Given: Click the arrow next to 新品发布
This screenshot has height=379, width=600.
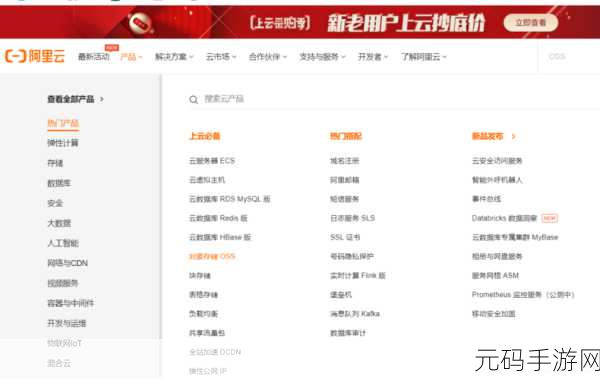Looking at the screenshot, I should 514,136.
